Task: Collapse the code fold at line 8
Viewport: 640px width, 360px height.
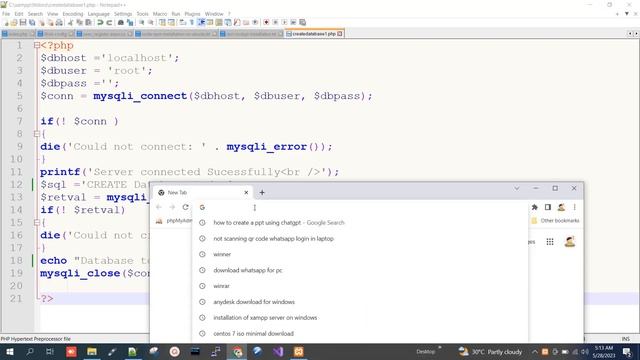Action: (37, 134)
